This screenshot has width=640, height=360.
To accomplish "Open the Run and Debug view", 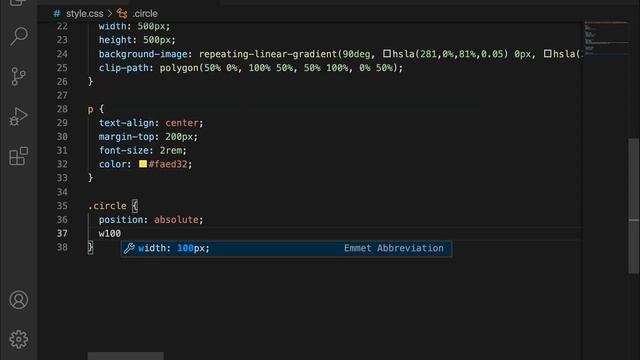I will tap(18, 116).
